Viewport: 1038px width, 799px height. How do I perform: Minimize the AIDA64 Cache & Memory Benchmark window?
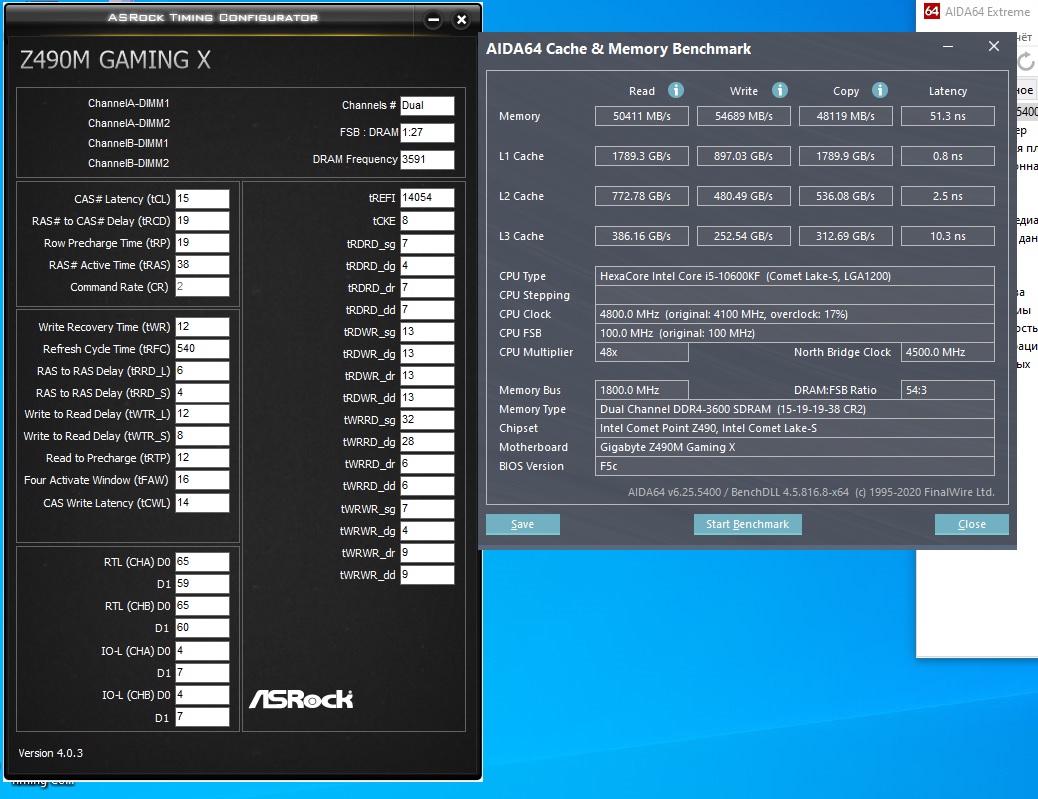click(948, 46)
